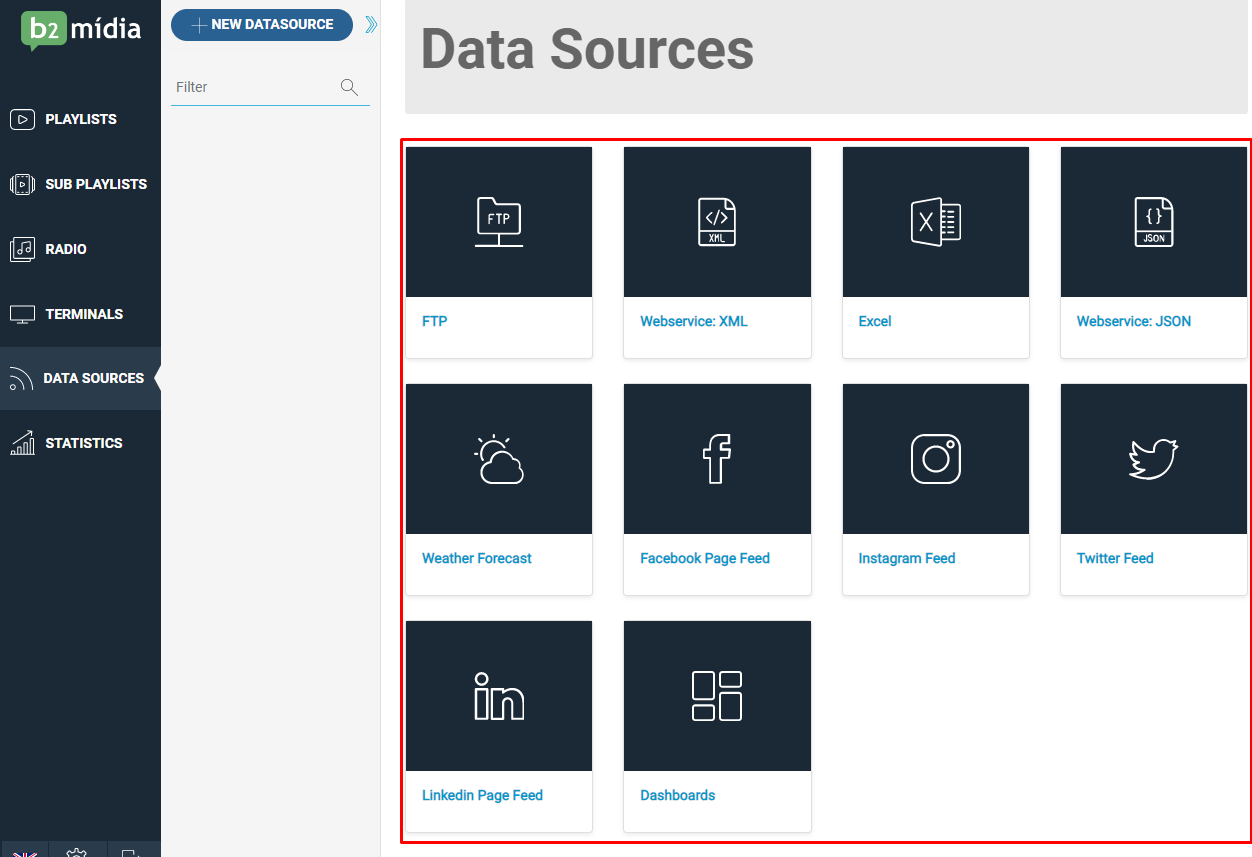This screenshot has width=1252, height=857.
Task: Open the FTP link
Action: point(435,321)
